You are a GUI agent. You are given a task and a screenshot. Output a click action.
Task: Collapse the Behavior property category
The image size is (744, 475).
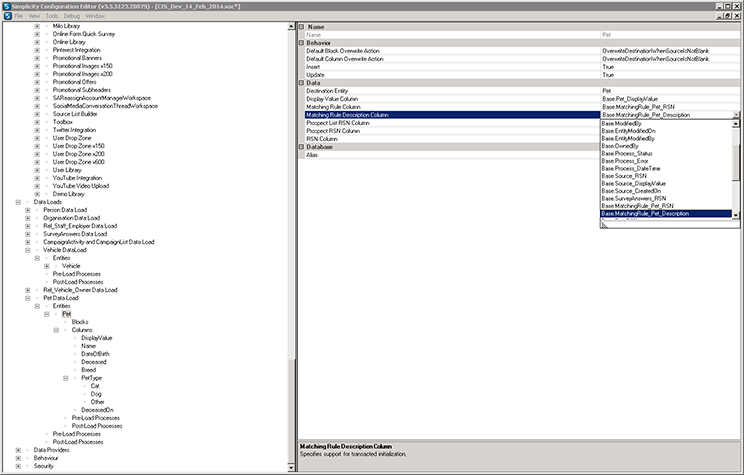click(x=301, y=43)
